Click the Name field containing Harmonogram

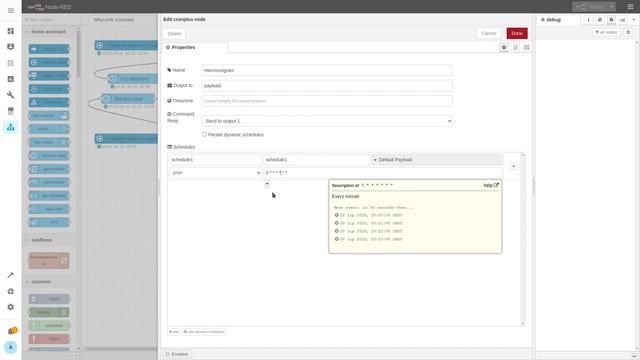point(327,70)
